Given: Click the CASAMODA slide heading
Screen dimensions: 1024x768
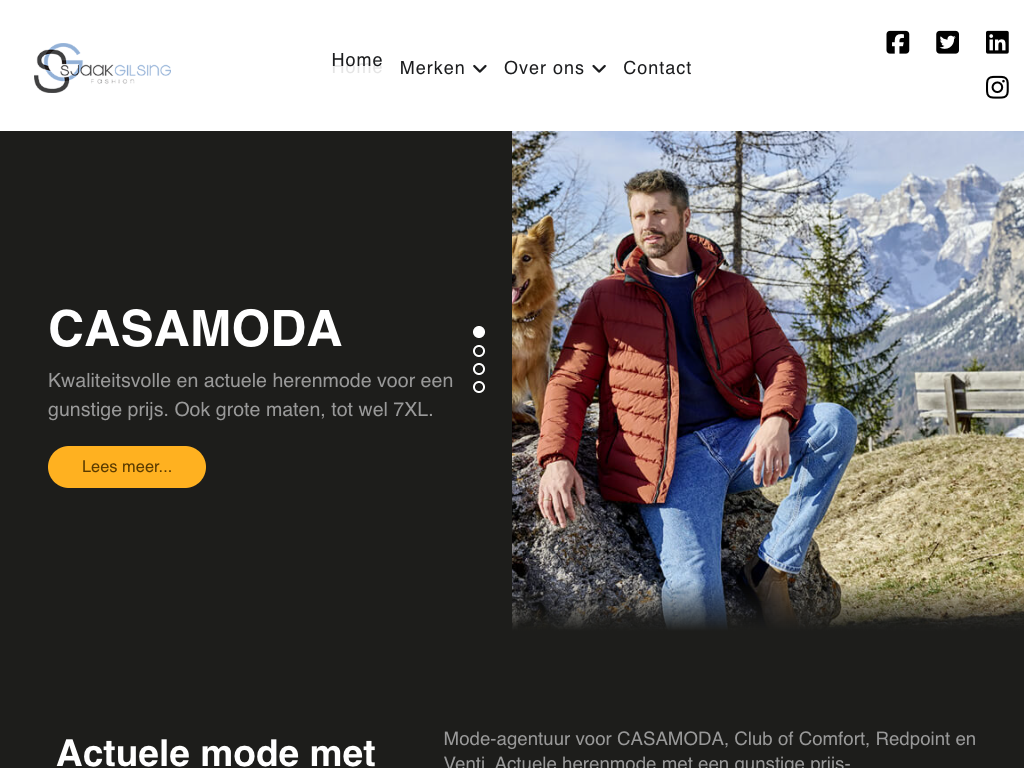Looking at the screenshot, I should click(x=195, y=328).
